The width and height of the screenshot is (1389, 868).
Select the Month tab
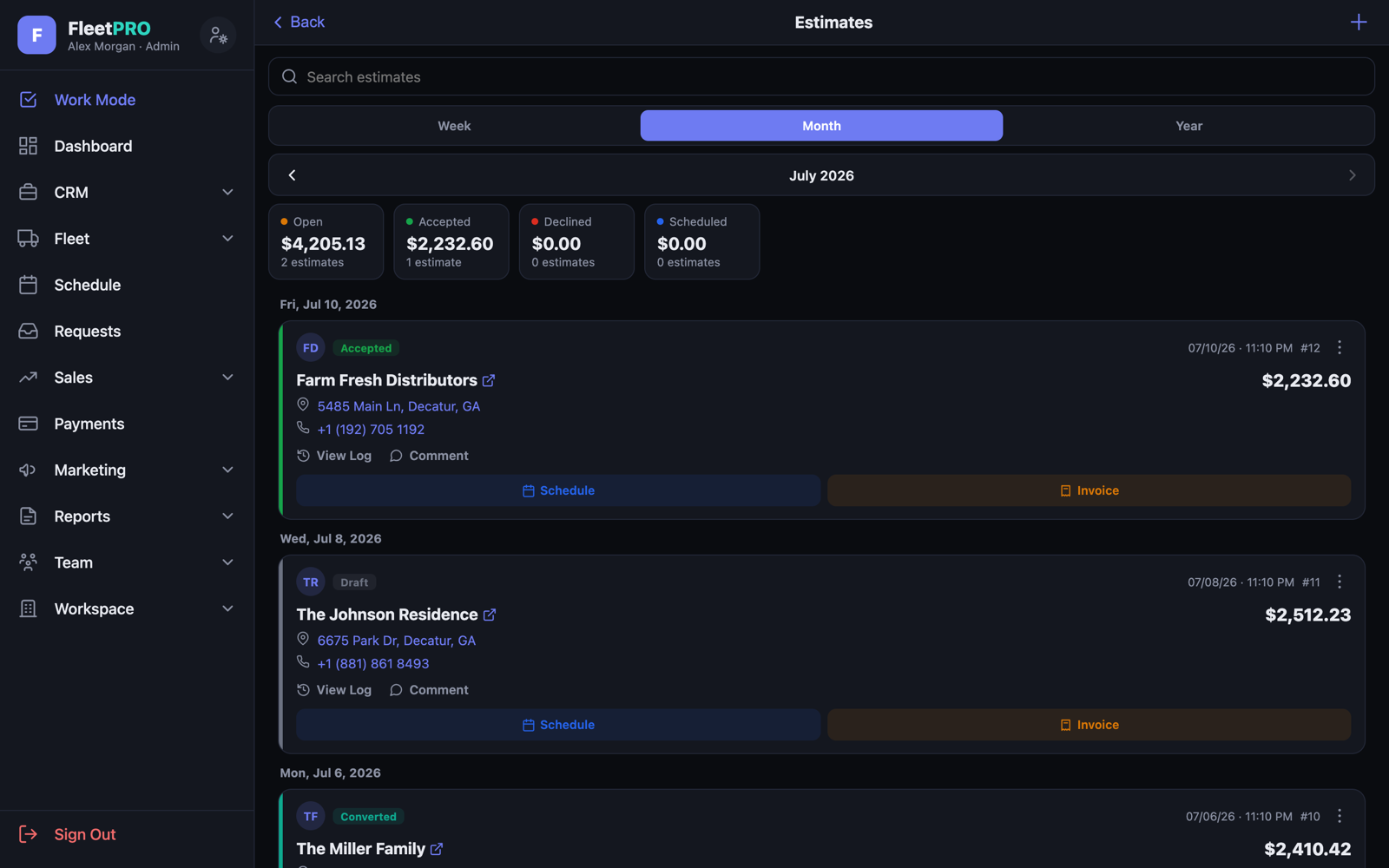(821, 126)
